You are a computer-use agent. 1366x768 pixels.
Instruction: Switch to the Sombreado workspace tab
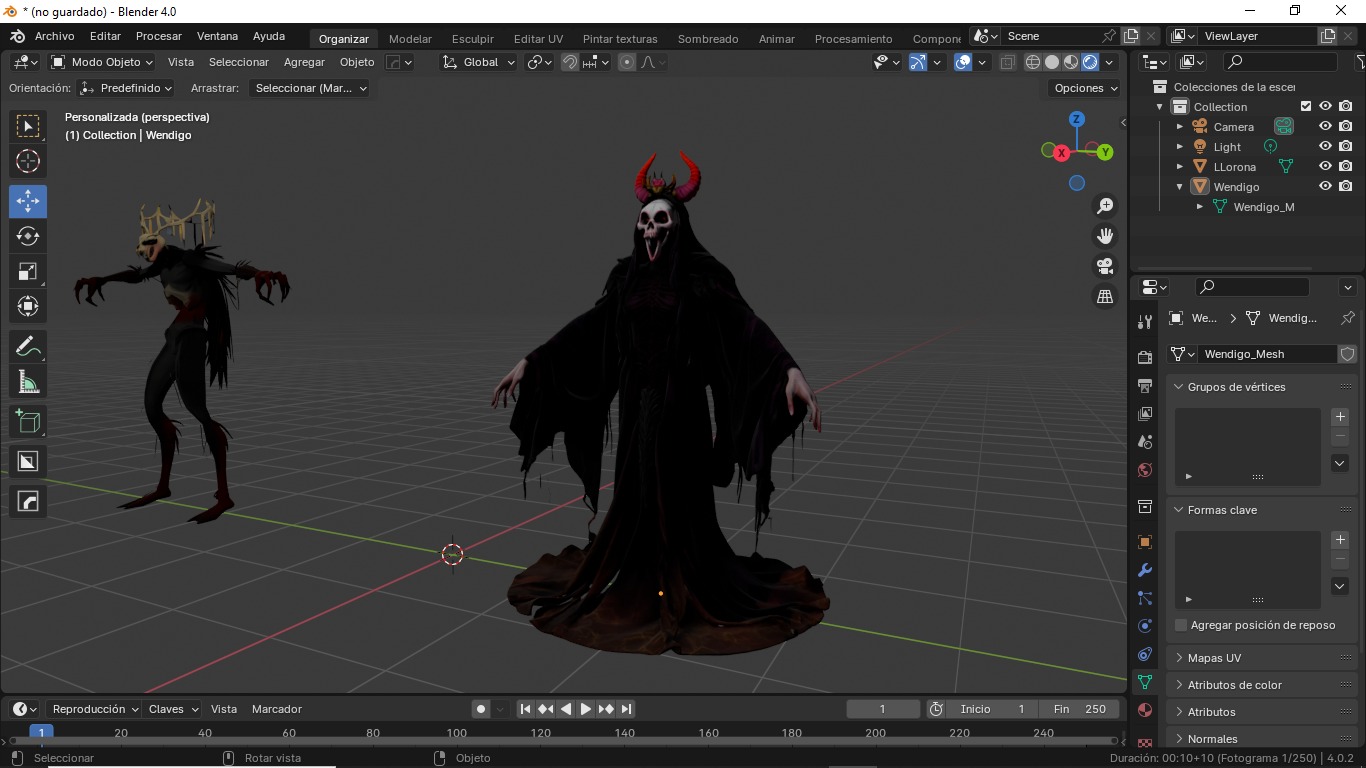[707, 39]
